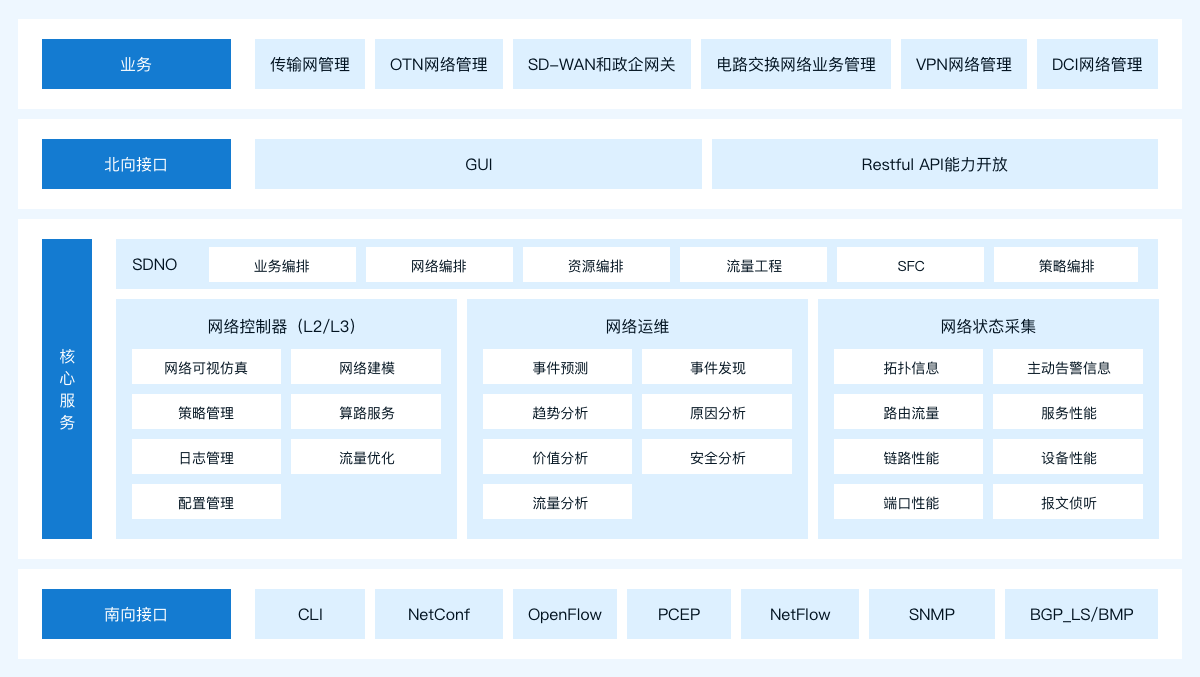Select the 端口性能 box
The image size is (1200, 677).
908,502
